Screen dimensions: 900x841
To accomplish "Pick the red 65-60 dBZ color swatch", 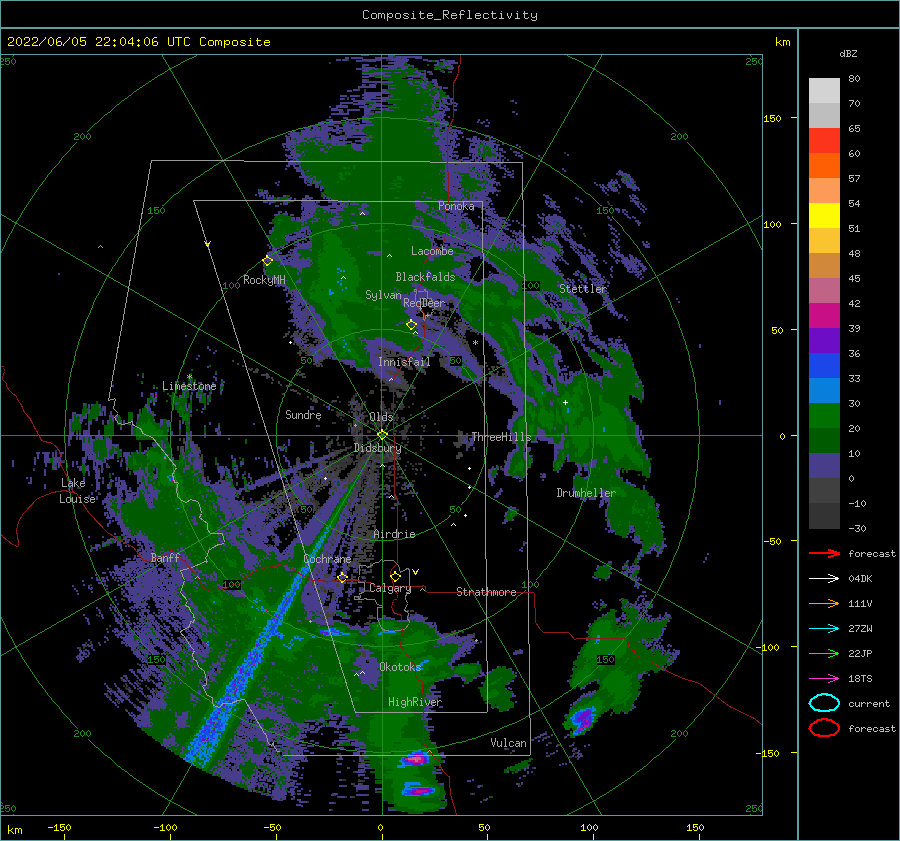I will coord(824,141).
